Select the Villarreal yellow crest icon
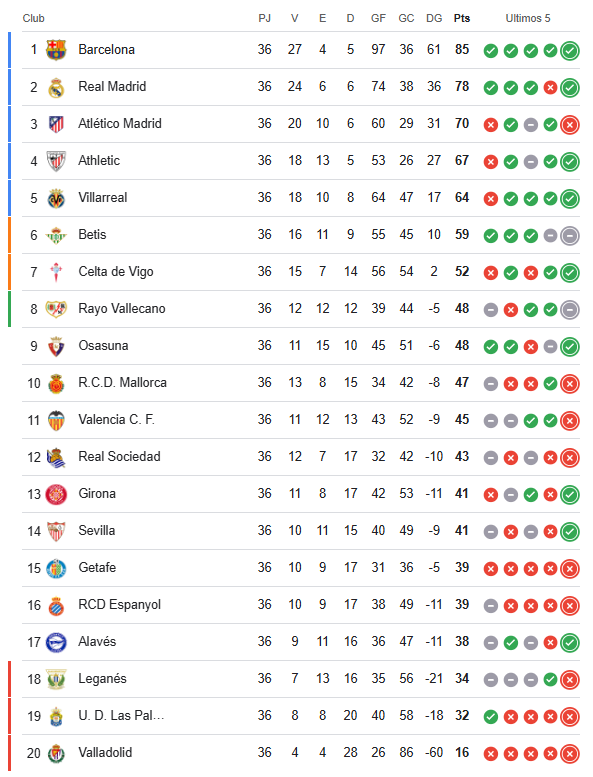The image size is (593, 777). (x=56, y=198)
